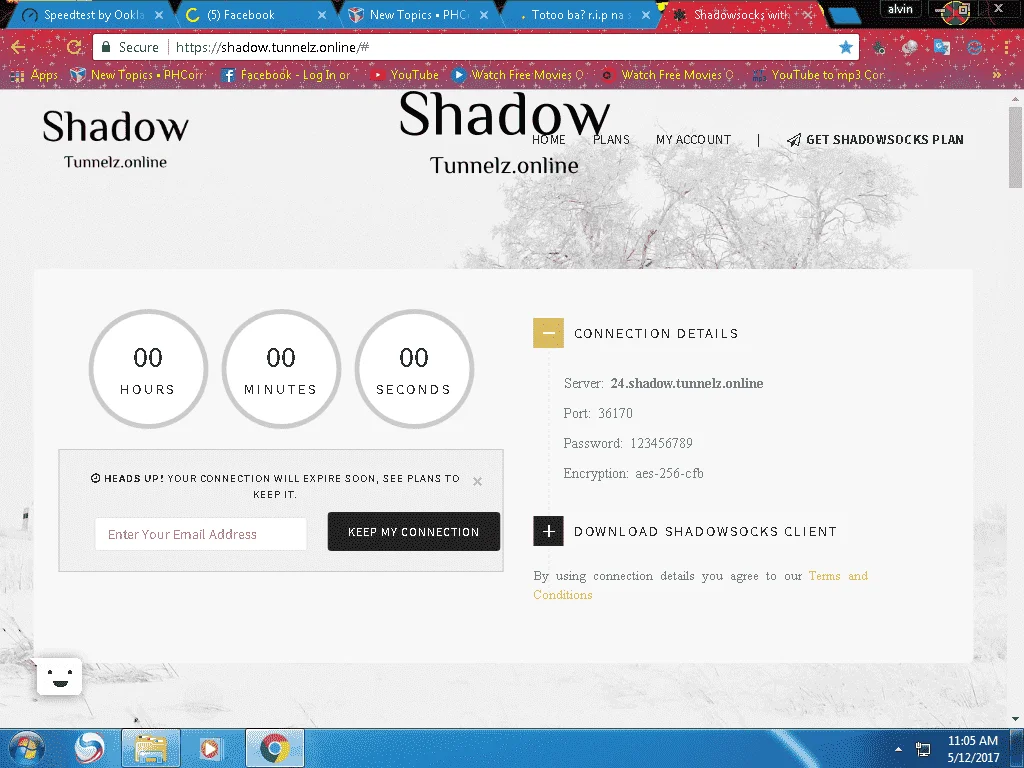
Task: Click the Port value 36170
Action: (x=615, y=413)
